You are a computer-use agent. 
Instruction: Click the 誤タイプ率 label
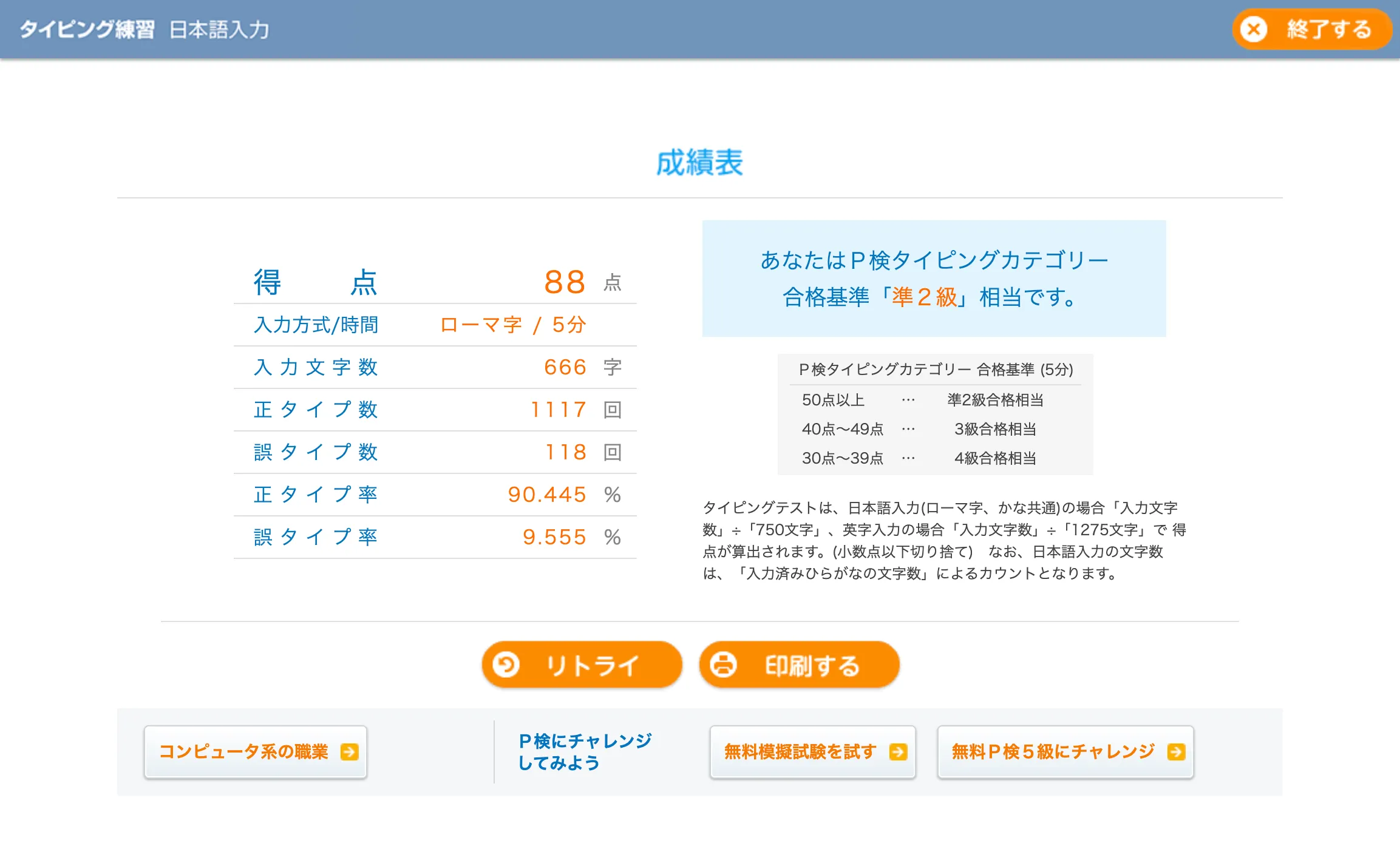316,537
